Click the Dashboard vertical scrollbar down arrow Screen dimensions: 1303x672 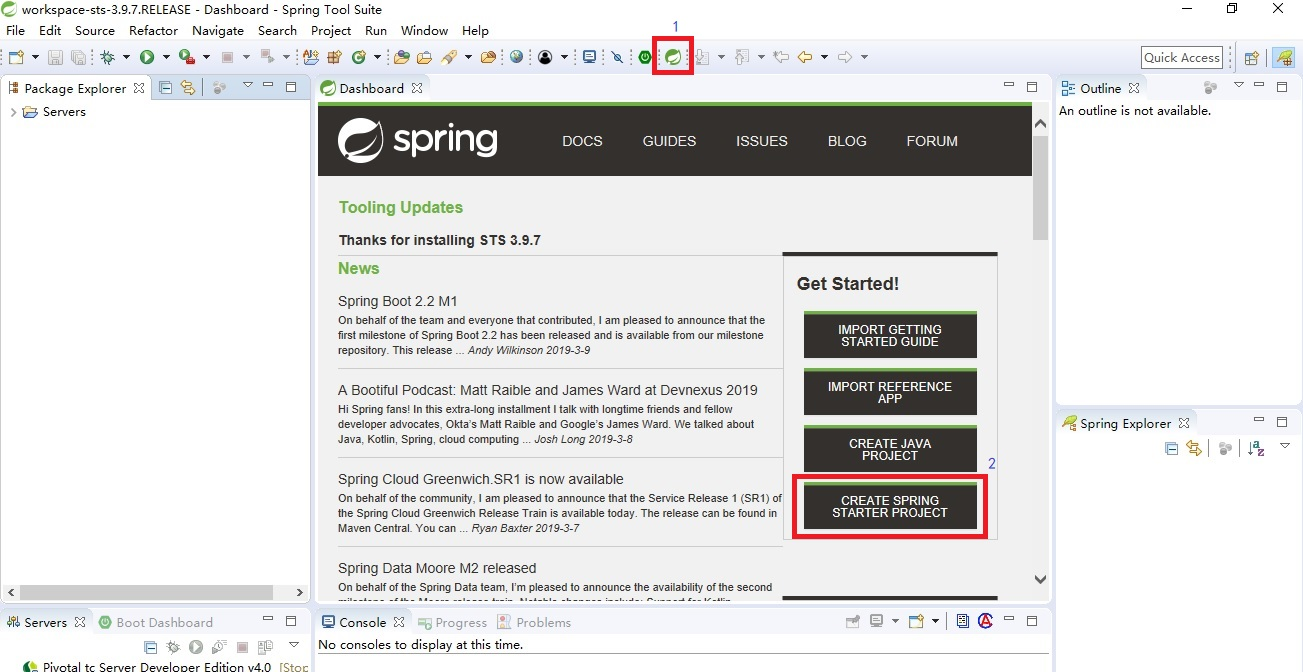coord(1040,579)
